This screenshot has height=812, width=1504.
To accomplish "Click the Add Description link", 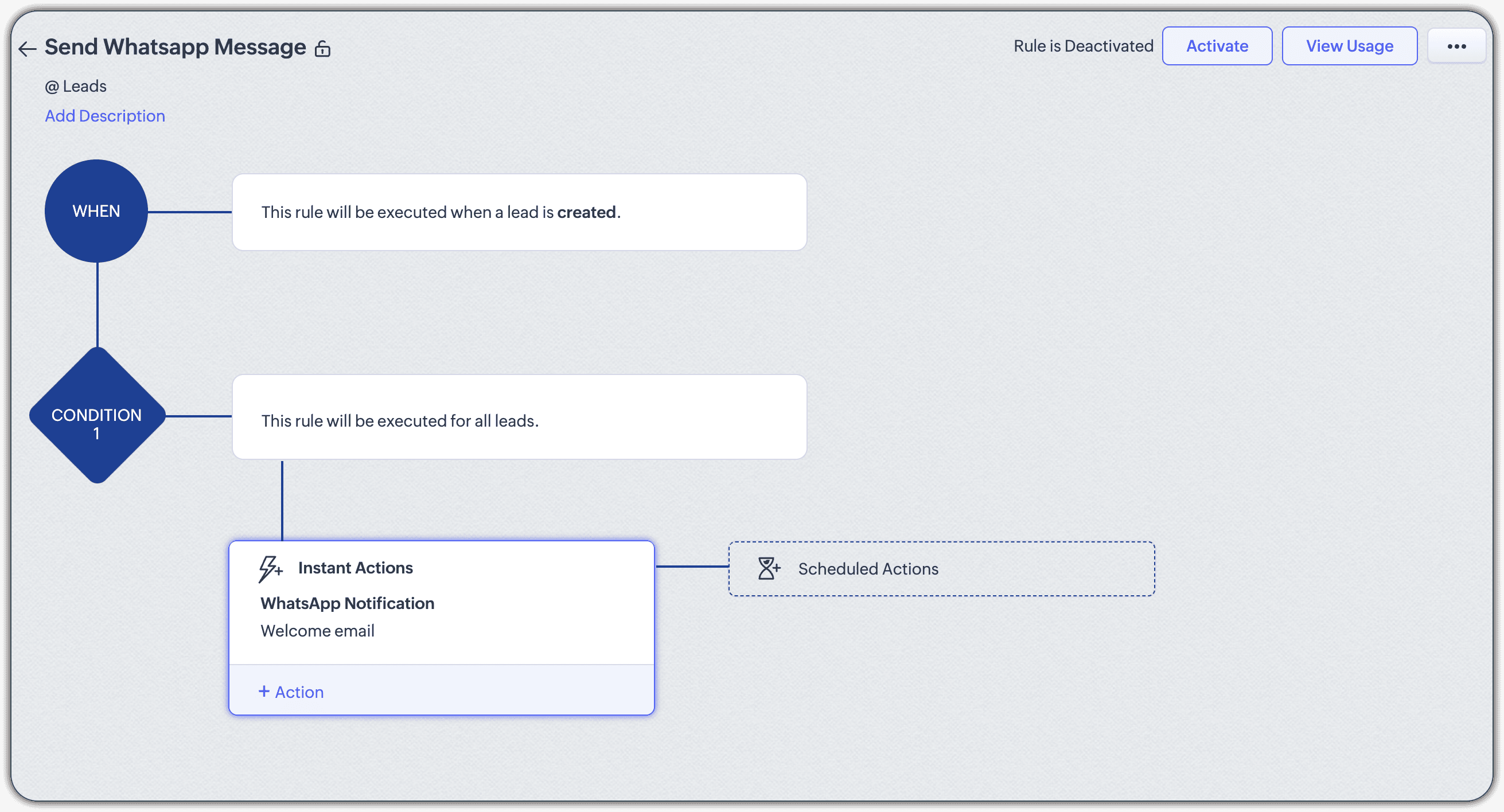I will 105,116.
